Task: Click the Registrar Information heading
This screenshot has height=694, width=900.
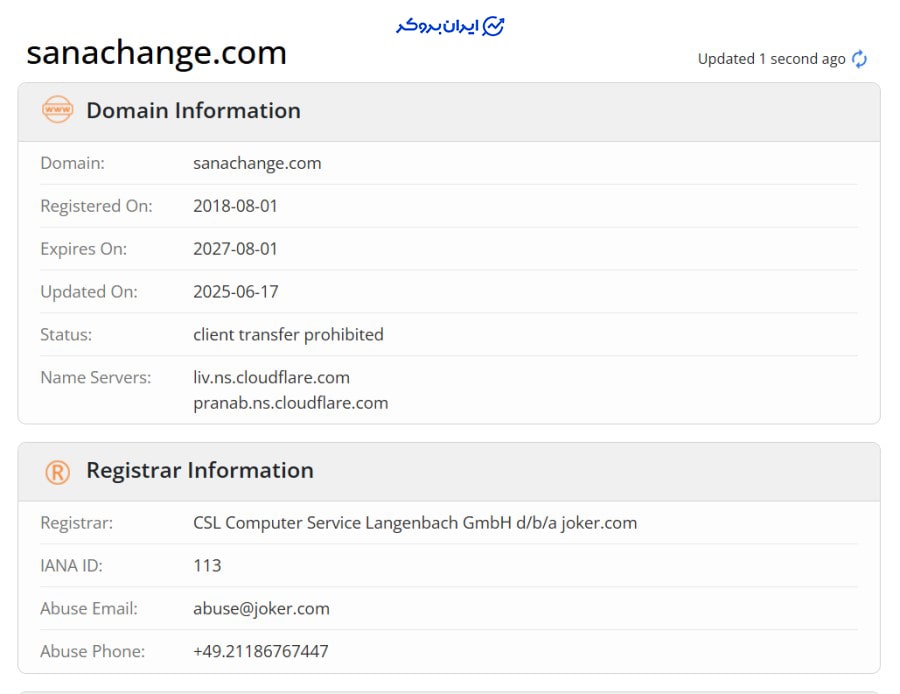Action: 200,470
